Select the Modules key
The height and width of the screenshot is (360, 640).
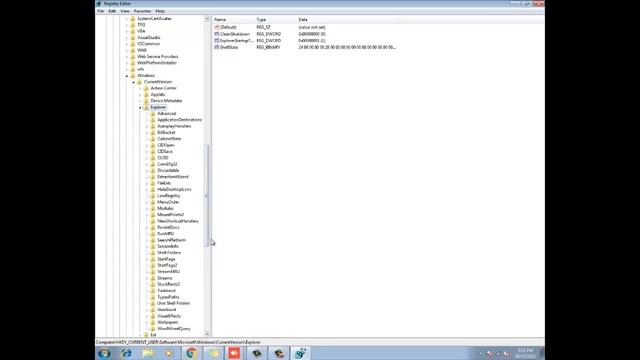coord(165,209)
